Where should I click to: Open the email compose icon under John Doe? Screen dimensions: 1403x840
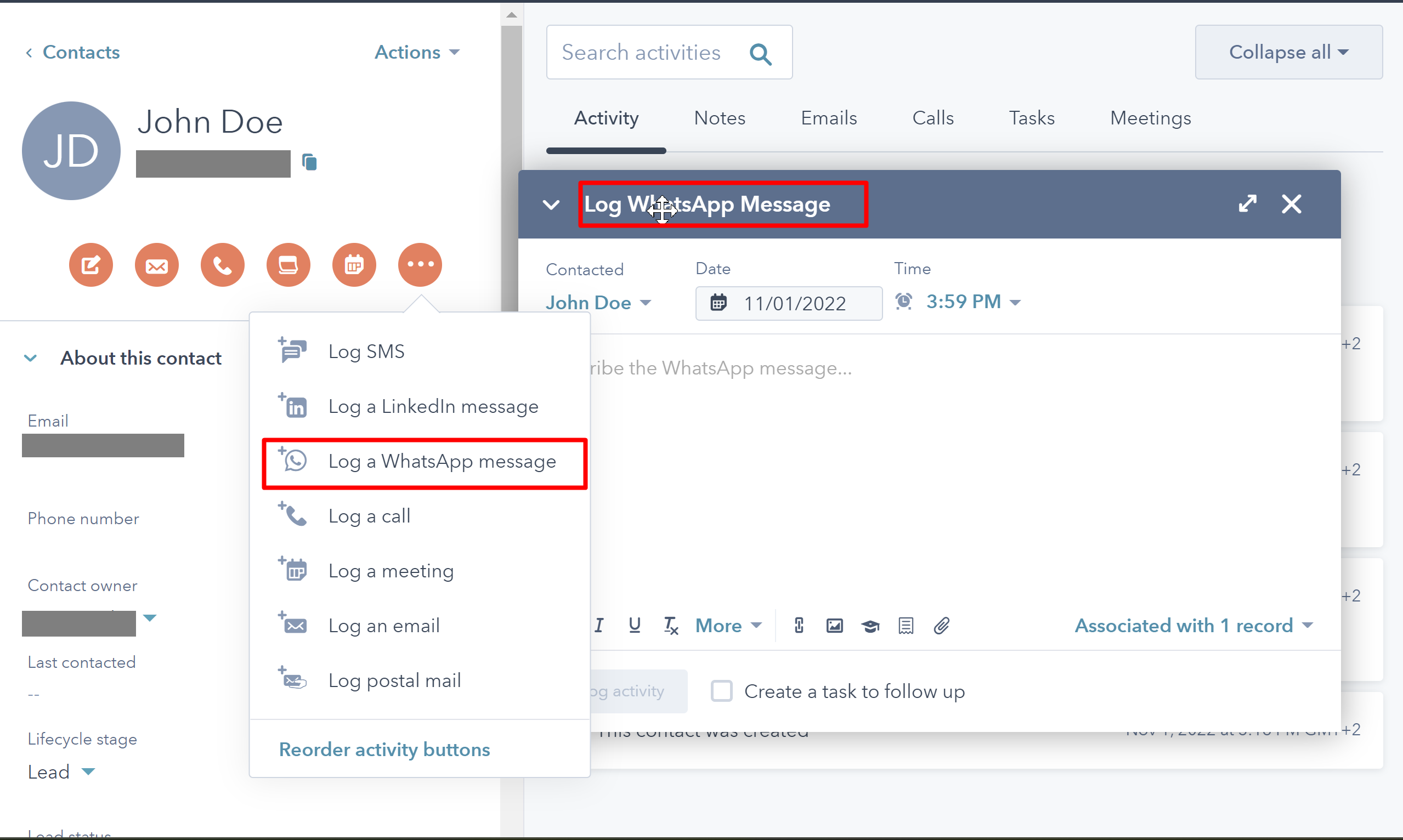(156, 264)
